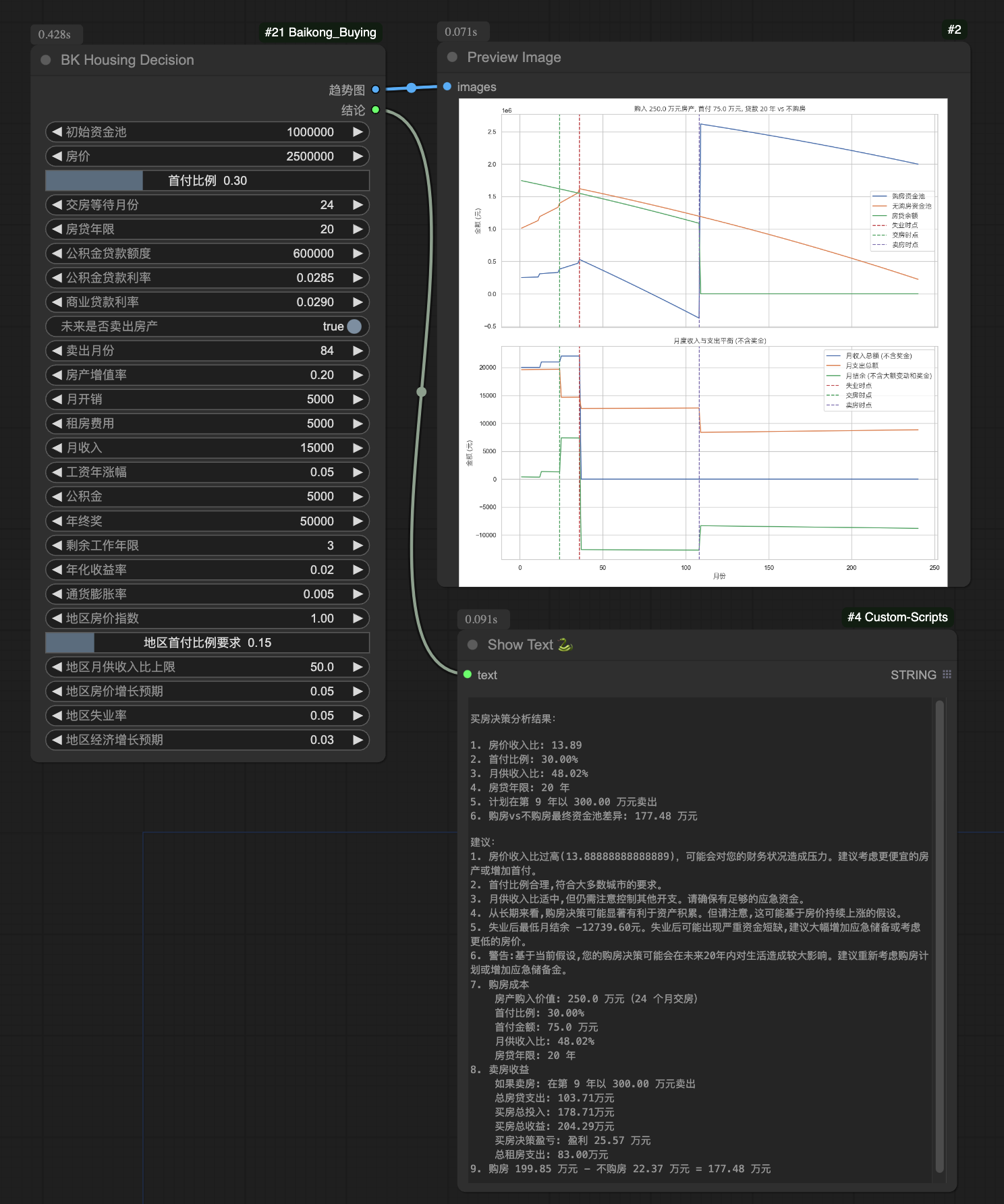
Task: Click the 首付比例 slider
Action: 207,181
